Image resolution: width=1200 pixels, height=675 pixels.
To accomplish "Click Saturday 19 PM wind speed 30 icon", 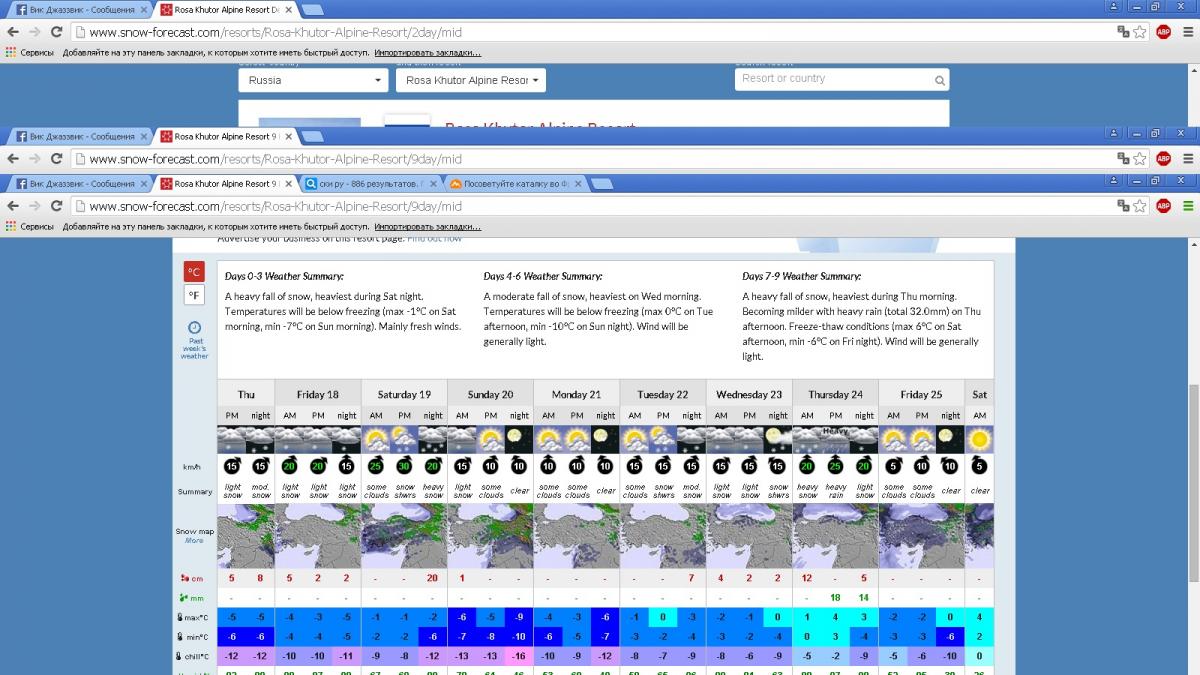I will [x=404, y=465].
